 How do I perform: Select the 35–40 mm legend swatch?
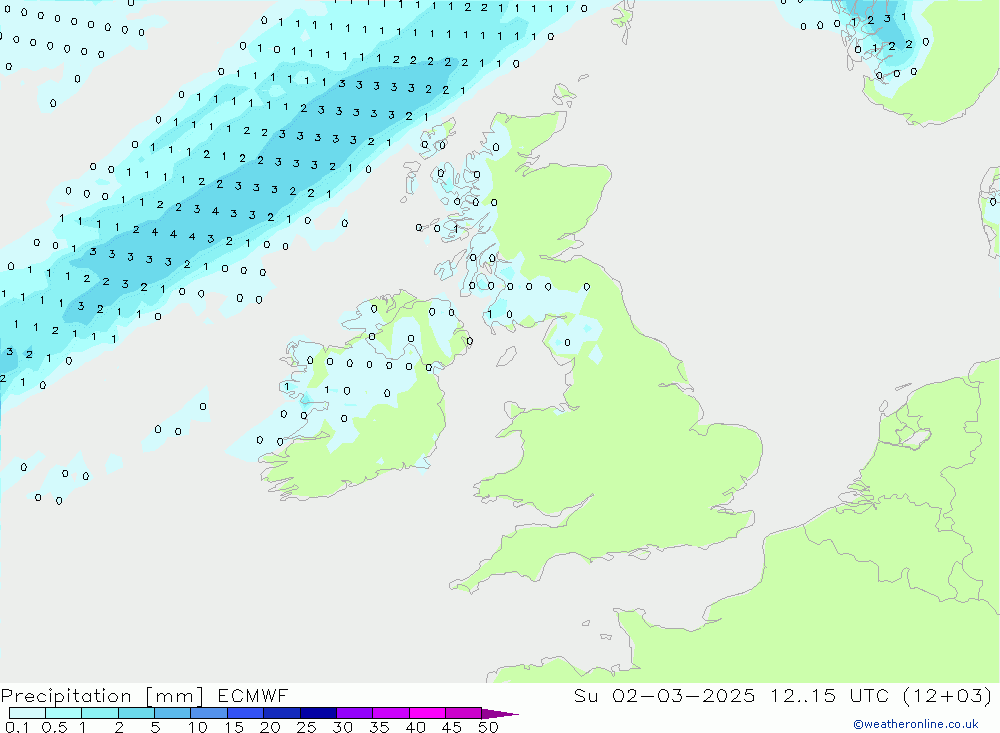click(x=391, y=713)
